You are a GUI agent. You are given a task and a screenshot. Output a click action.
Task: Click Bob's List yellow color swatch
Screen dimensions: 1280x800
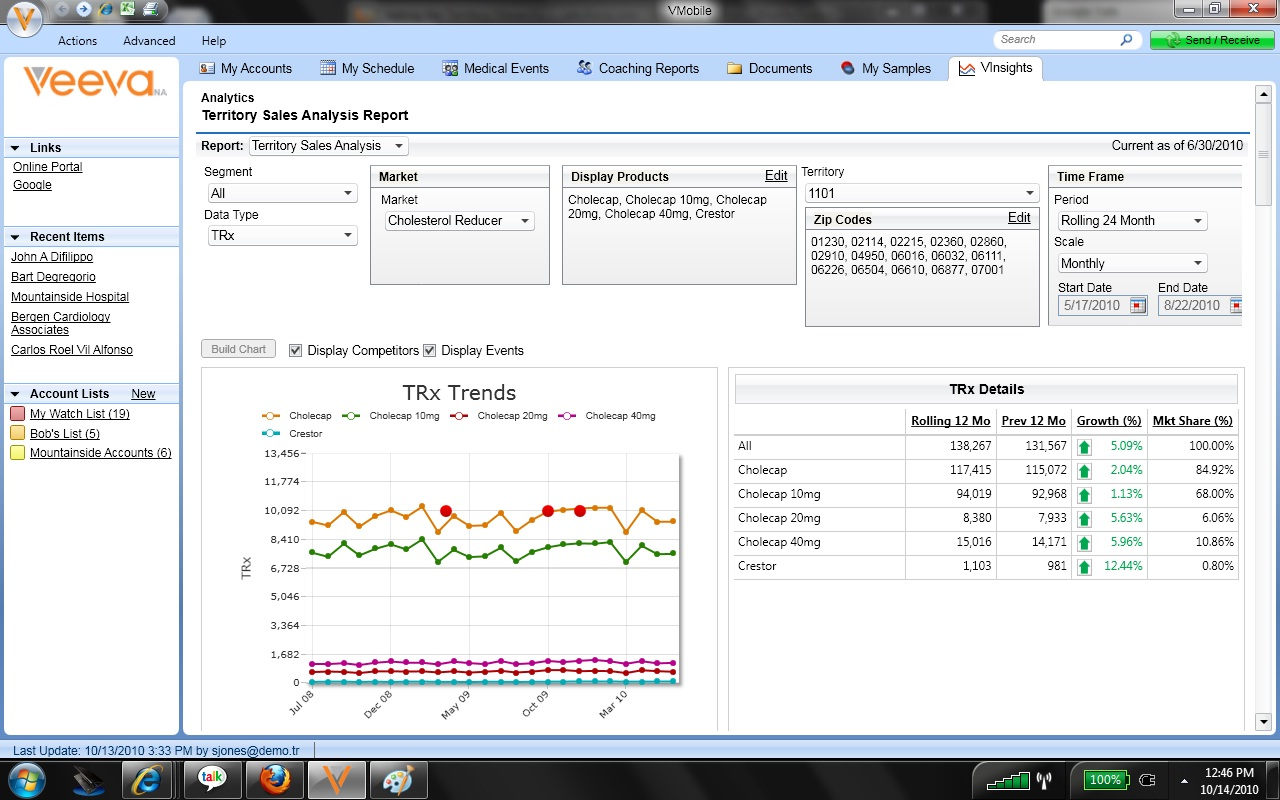(16, 433)
